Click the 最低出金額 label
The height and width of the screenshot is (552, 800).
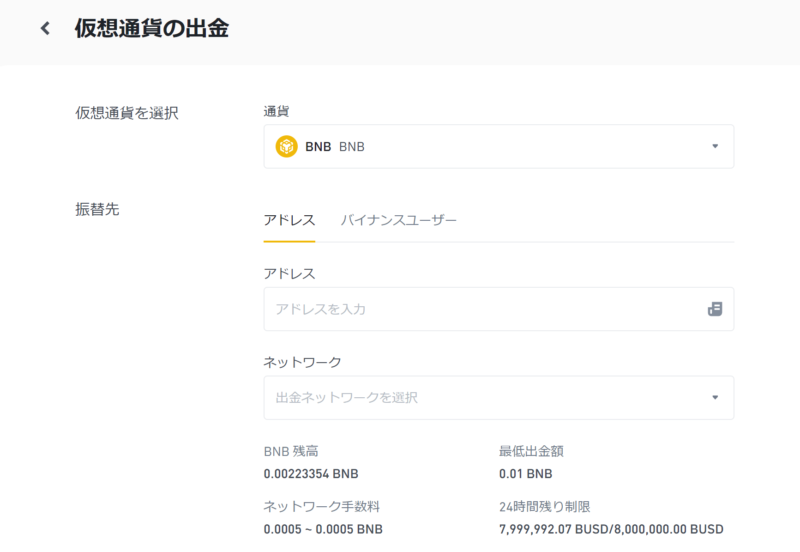point(531,451)
